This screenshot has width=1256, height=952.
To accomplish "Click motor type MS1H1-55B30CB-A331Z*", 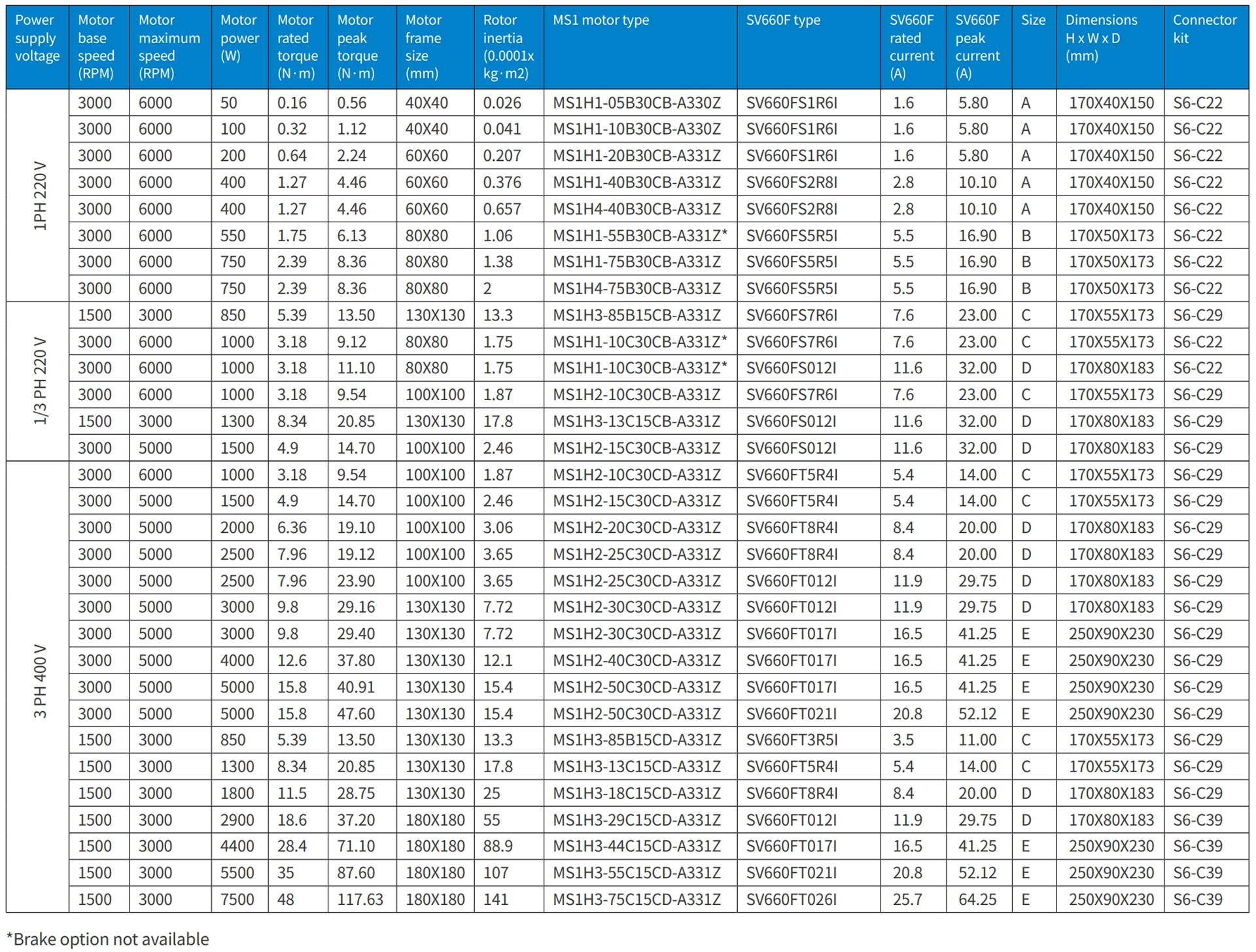I will coord(640,235).
